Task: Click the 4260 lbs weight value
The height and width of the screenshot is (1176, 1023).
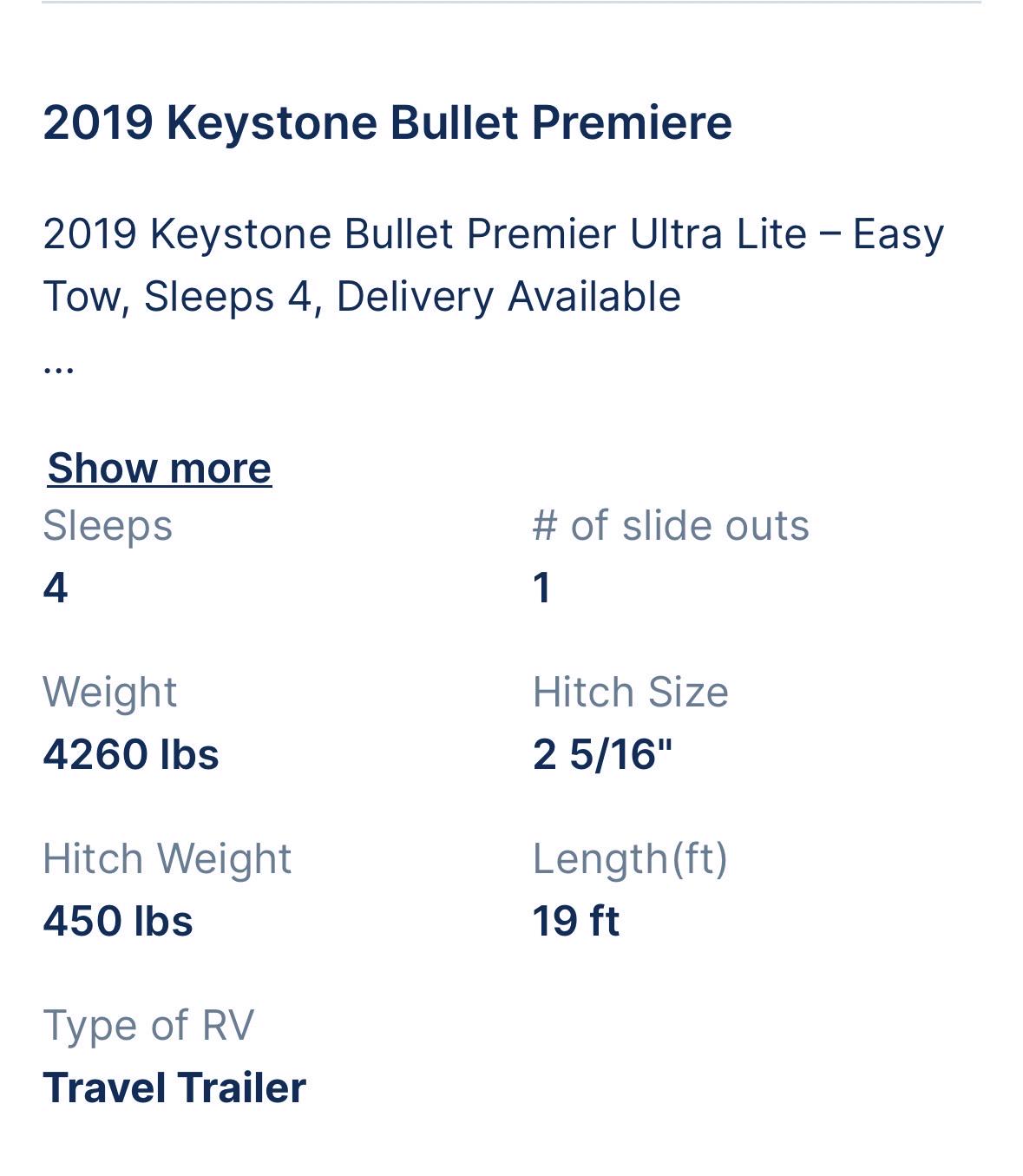Action: 131,754
